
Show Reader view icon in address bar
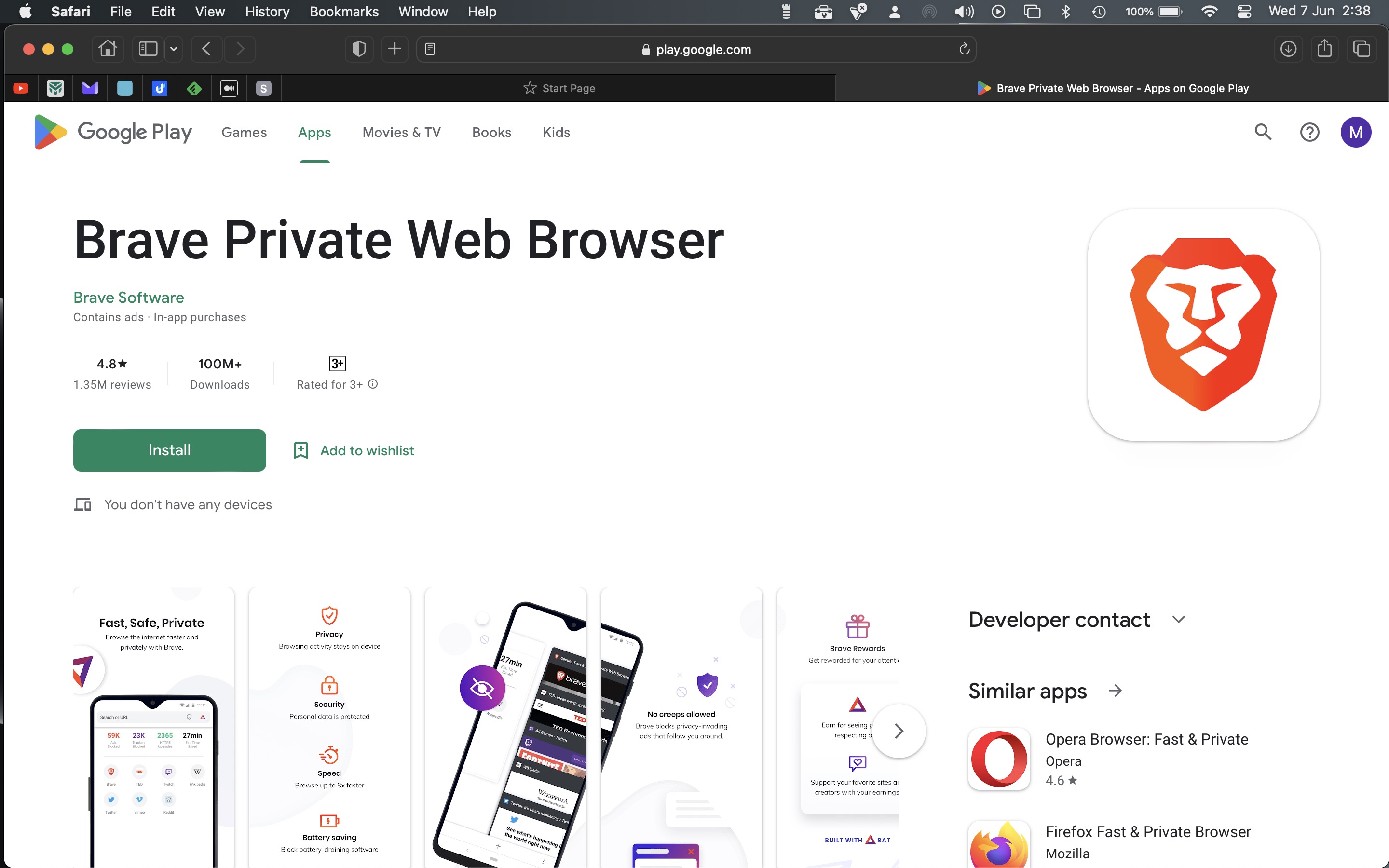[x=430, y=49]
